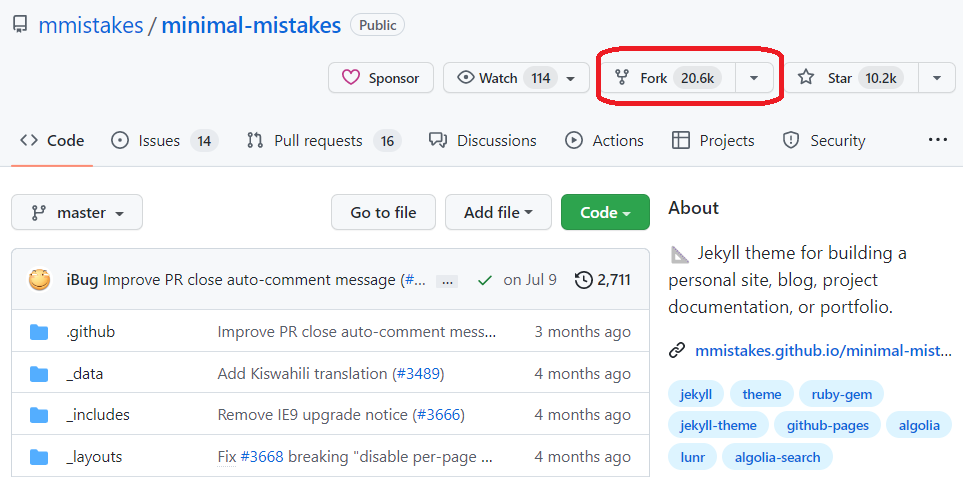Image resolution: width=963 pixels, height=477 pixels.
Task: Click the 3 months ago timestamp for .github
Action: (582, 332)
